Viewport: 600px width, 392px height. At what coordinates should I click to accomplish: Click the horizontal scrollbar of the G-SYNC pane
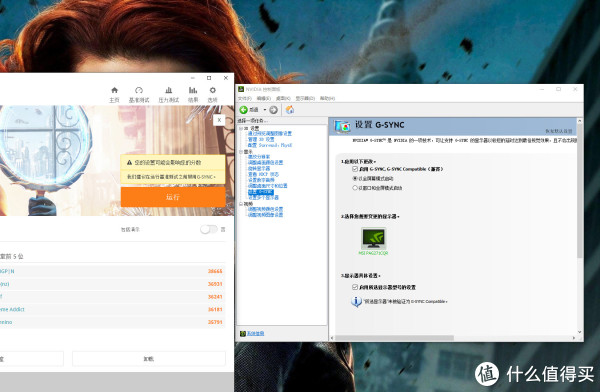454,338
